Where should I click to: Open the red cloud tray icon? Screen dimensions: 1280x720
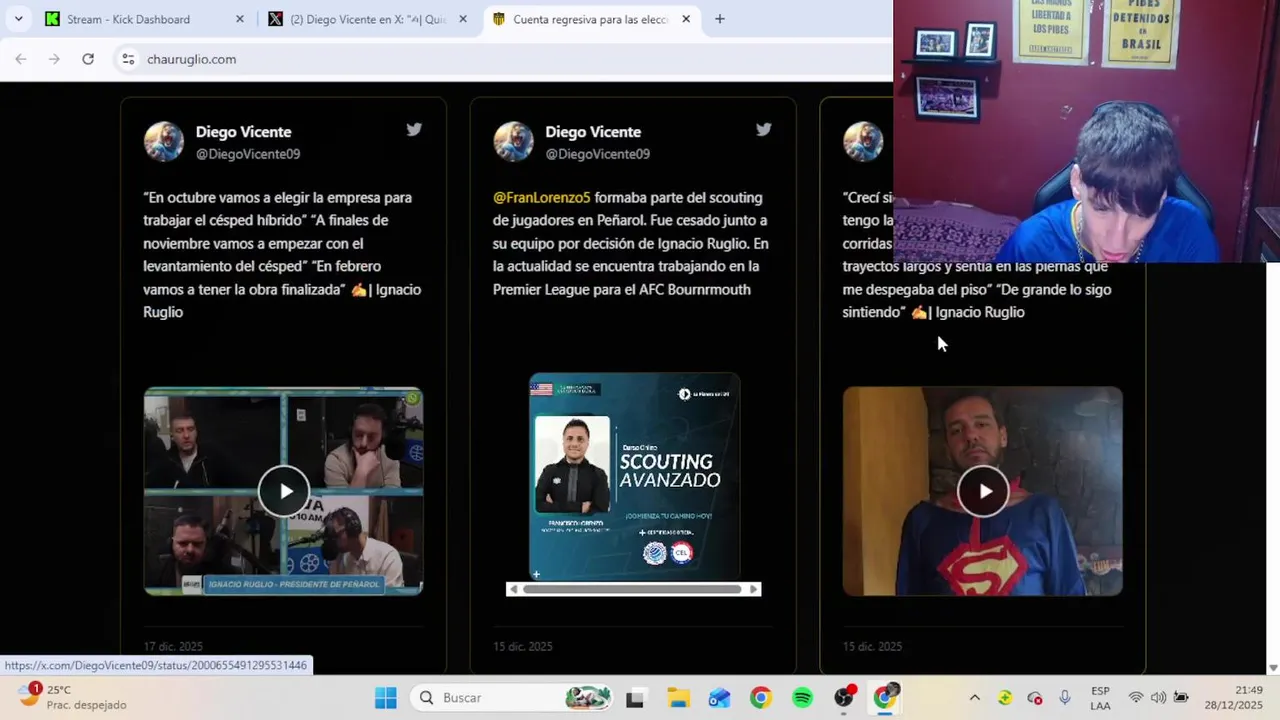coord(1035,698)
